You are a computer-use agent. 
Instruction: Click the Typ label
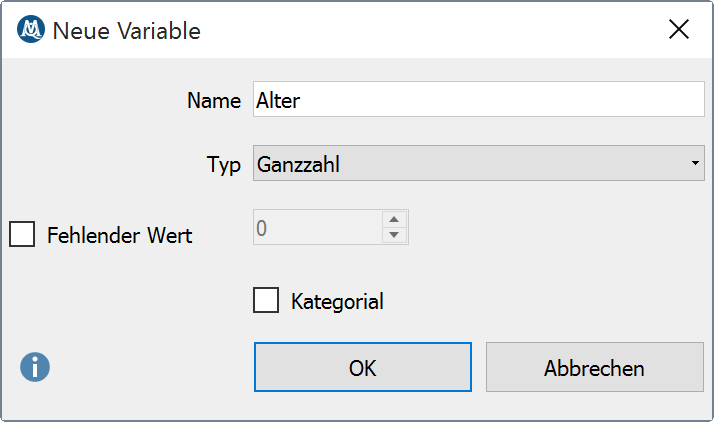point(224,165)
